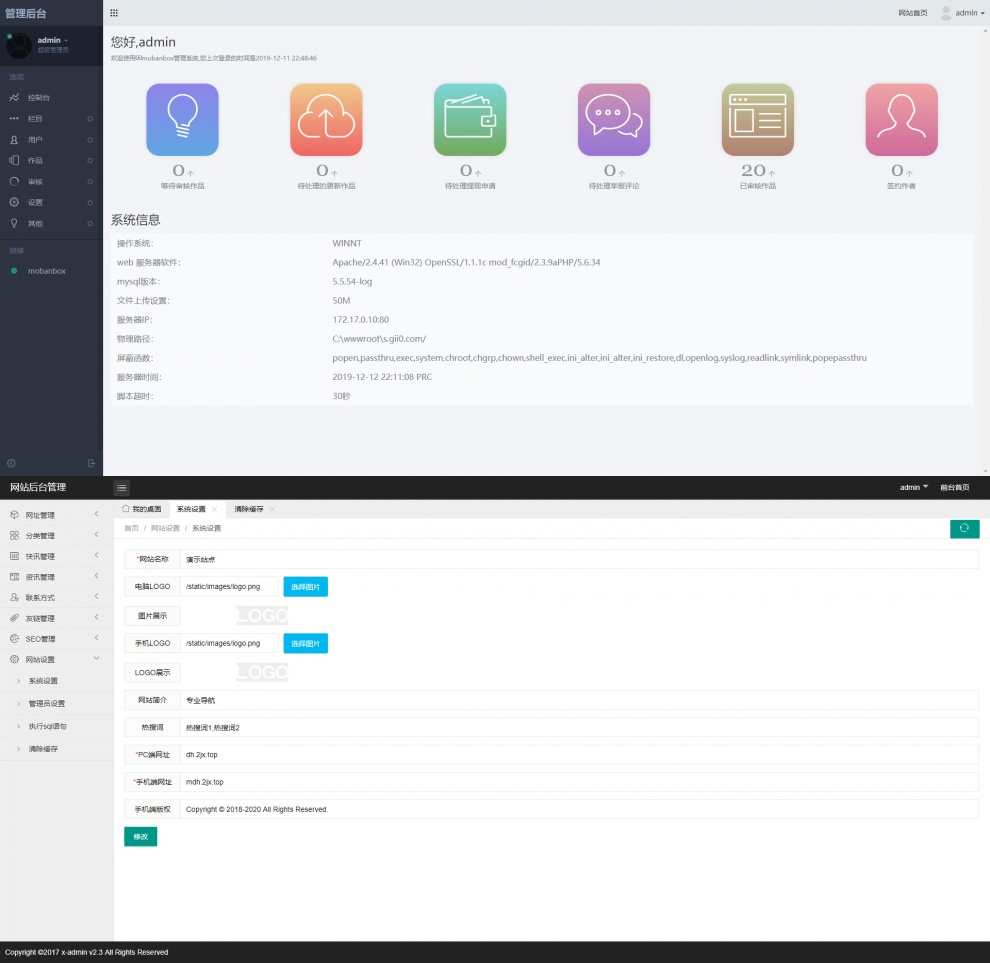Click the green wallet tile

tap(470, 119)
